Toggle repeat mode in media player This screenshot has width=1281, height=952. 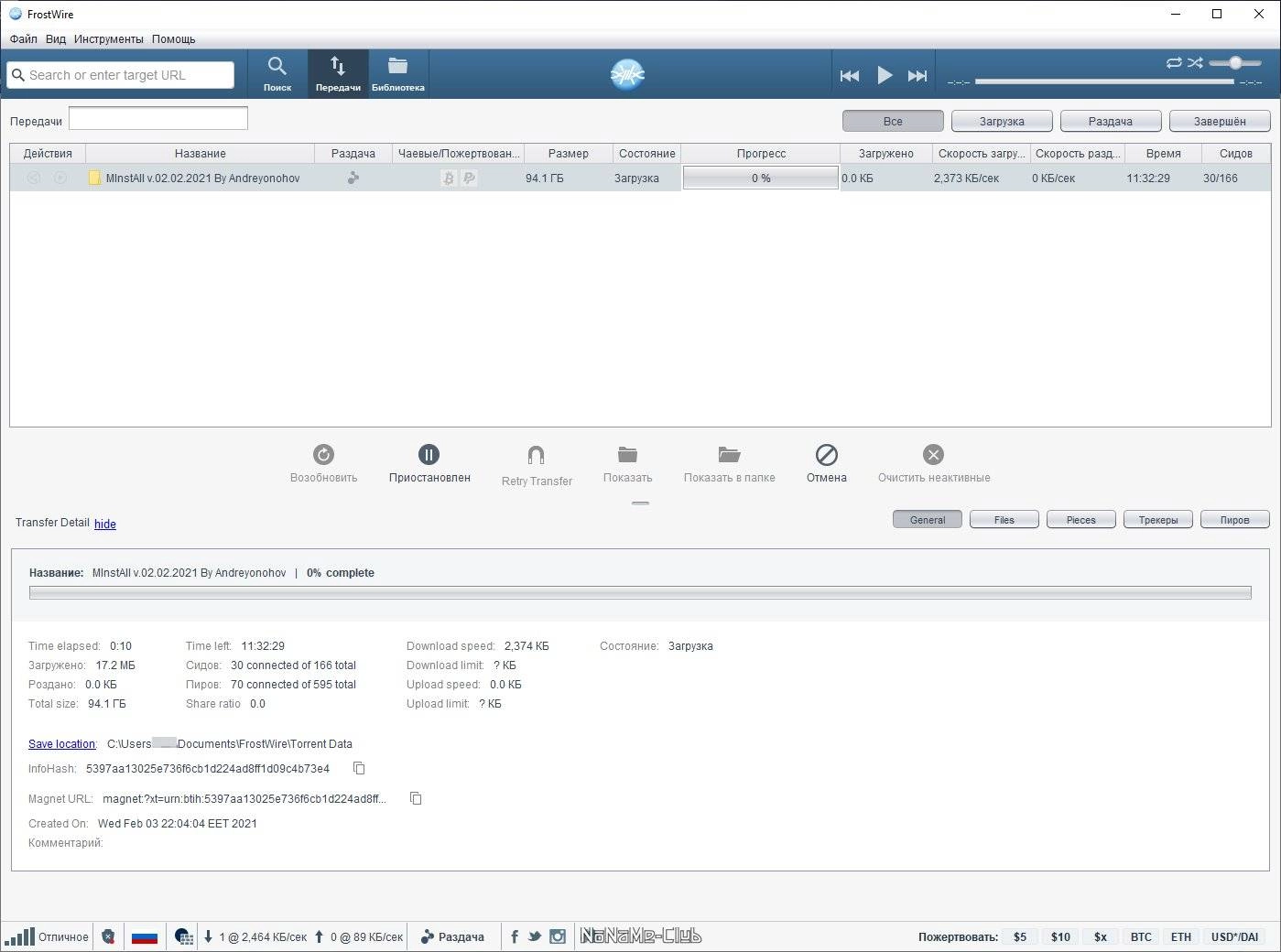[1174, 62]
